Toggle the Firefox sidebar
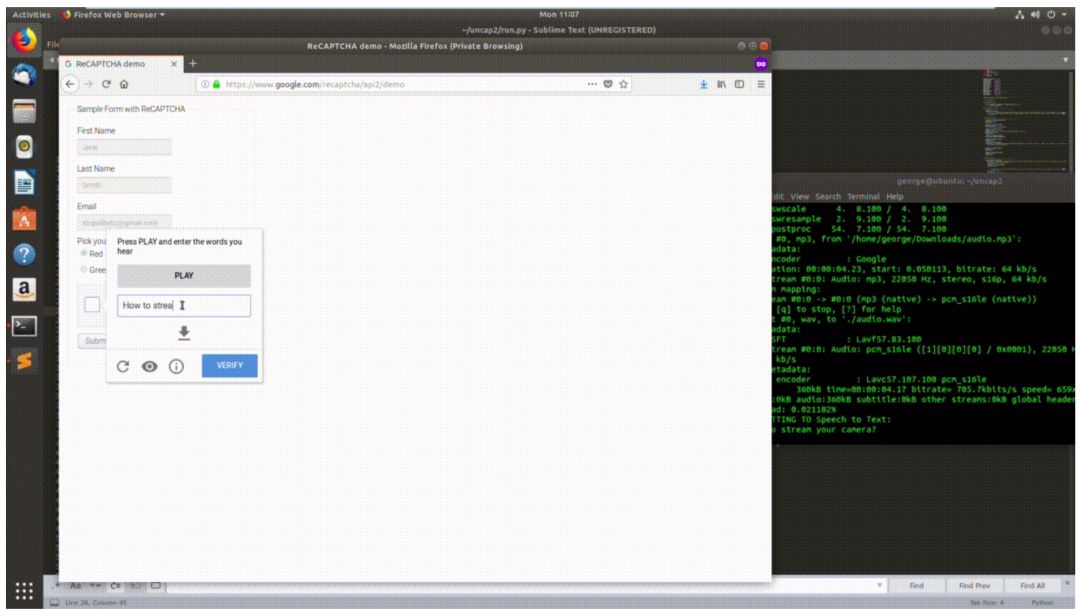Image resolution: width=1080 pixels, height=616 pixels. [x=739, y=84]
